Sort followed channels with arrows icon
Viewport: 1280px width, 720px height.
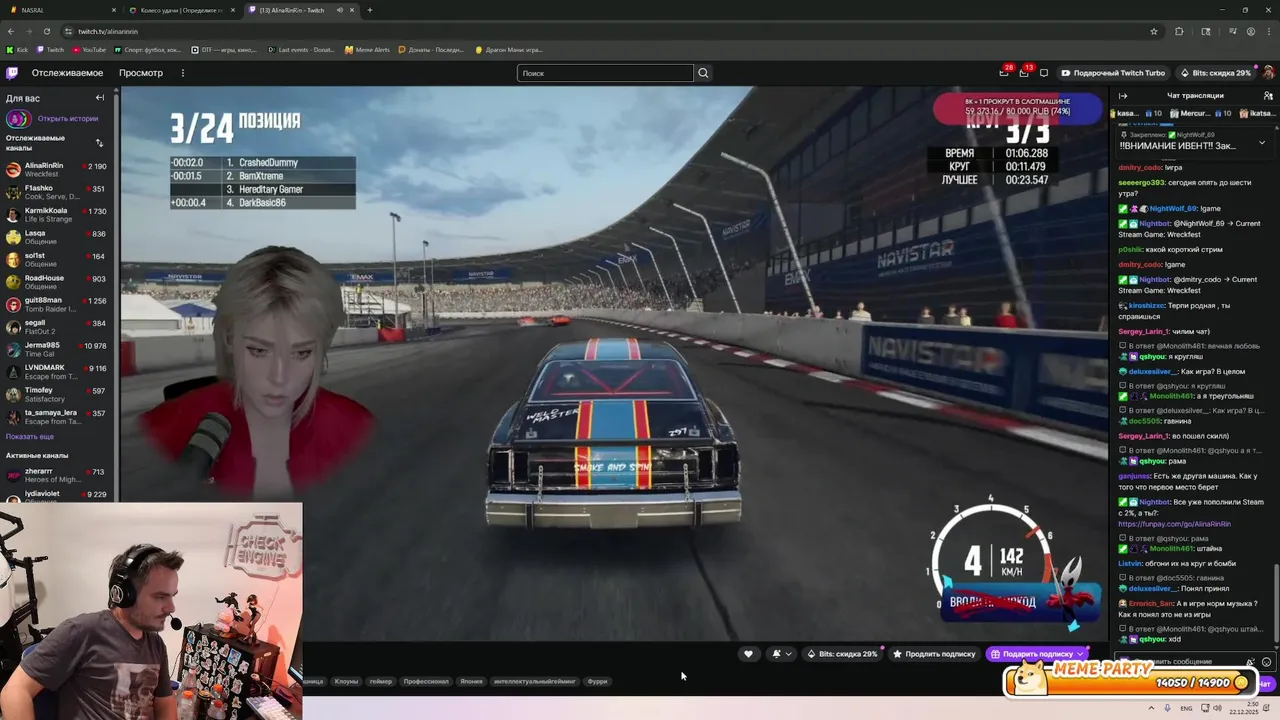tap(99, 142)
